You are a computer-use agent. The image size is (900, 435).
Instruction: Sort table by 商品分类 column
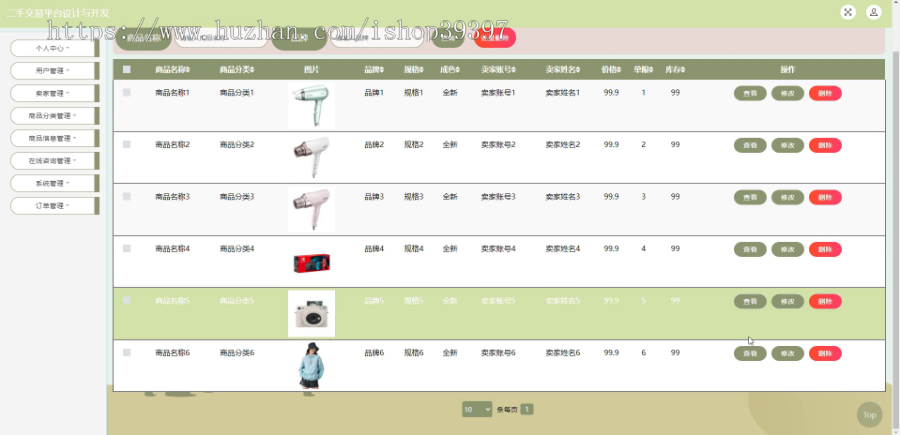click(236, 69)
